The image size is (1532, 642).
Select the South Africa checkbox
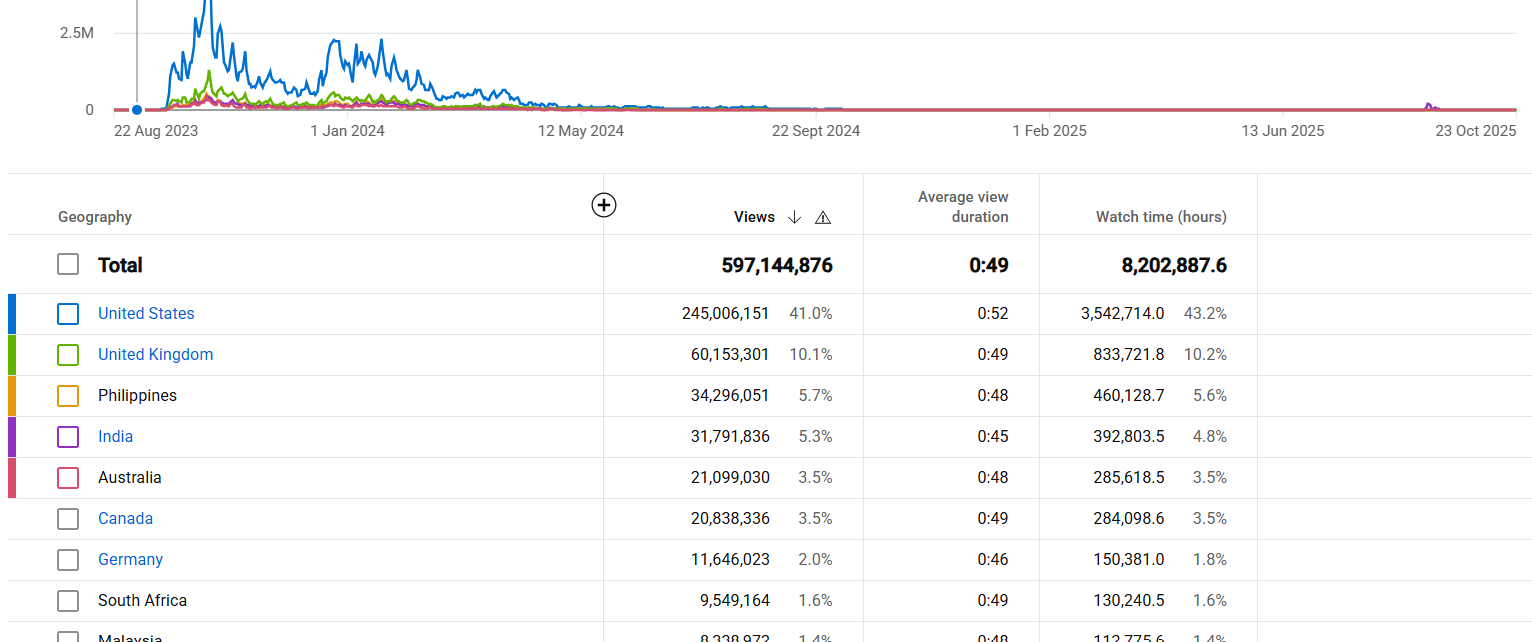(x=68, y=601)
